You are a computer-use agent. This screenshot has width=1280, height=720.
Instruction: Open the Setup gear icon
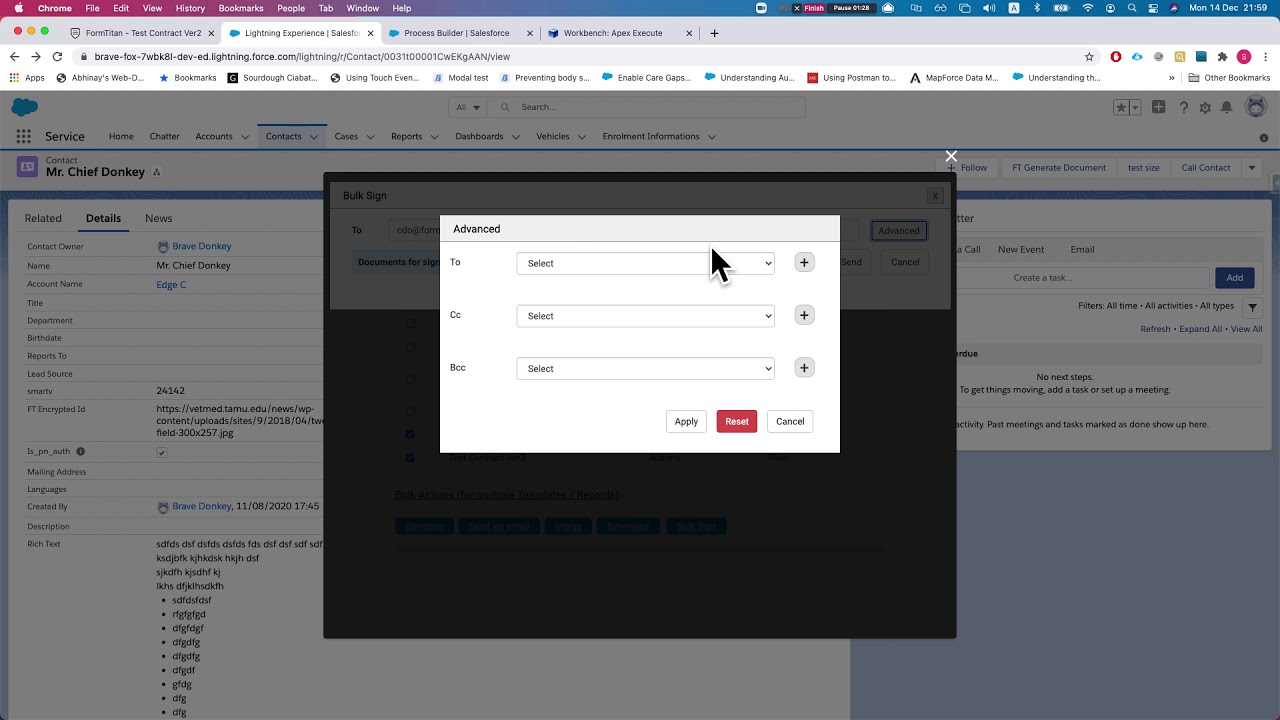coord(1205,107)
